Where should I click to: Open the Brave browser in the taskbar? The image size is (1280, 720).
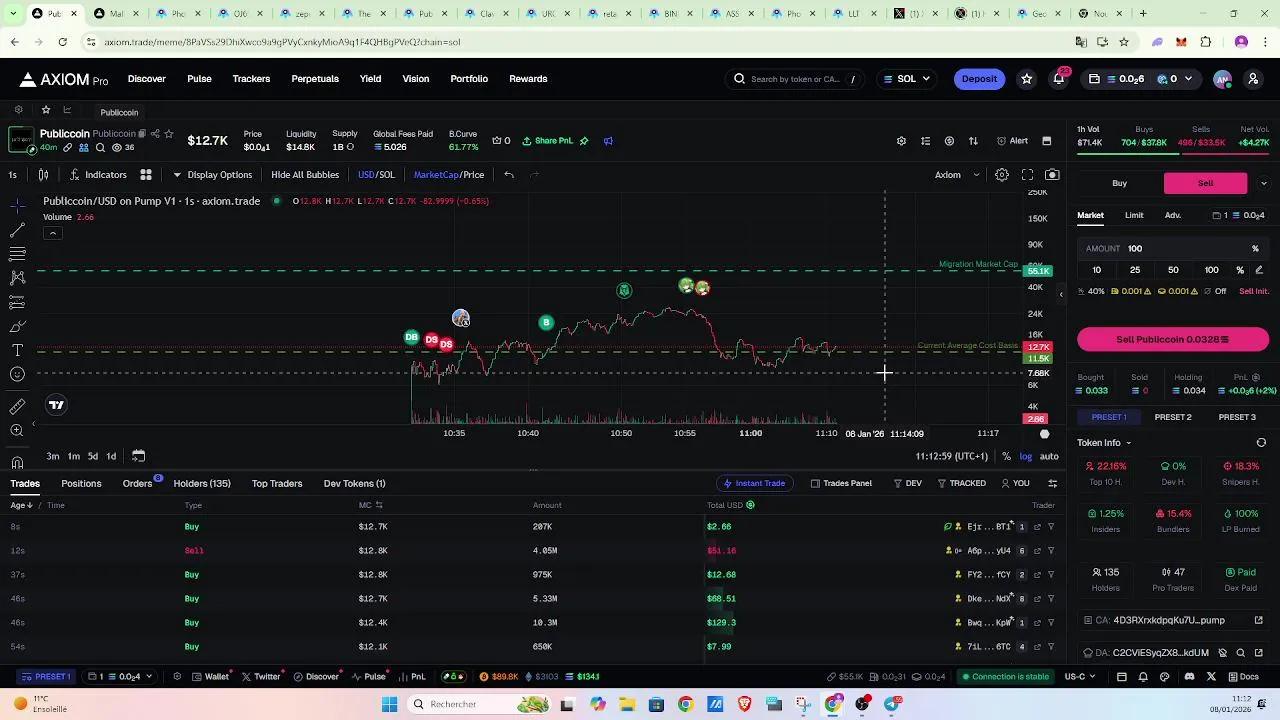(744, 704)
